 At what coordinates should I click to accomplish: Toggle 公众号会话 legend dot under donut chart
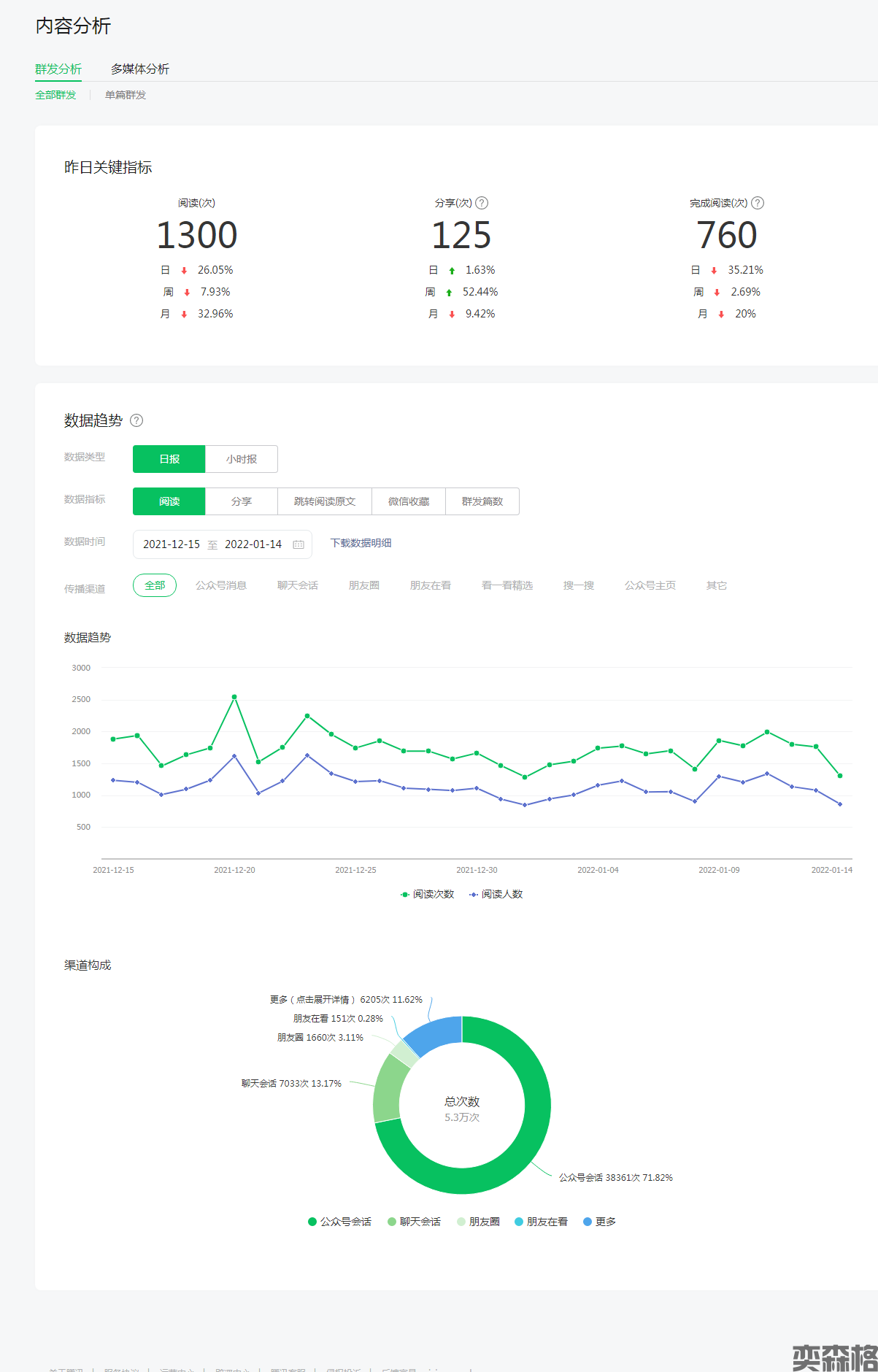pos(312,1222)
